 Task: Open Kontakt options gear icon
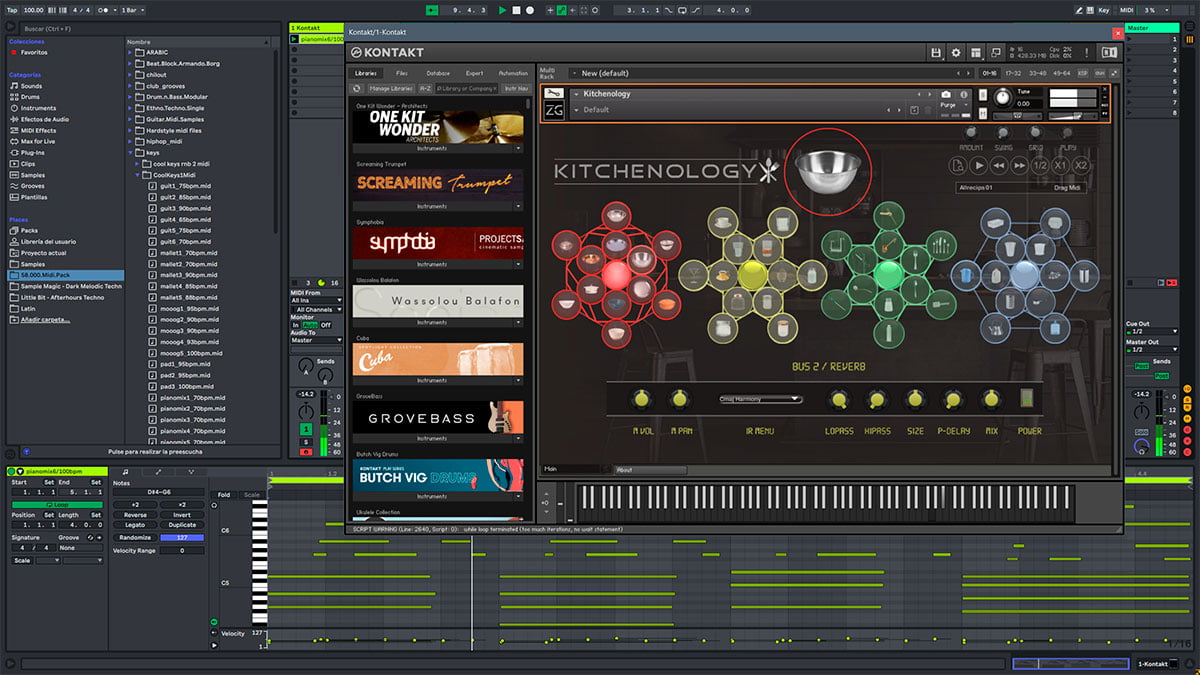(x=956, y=52)
